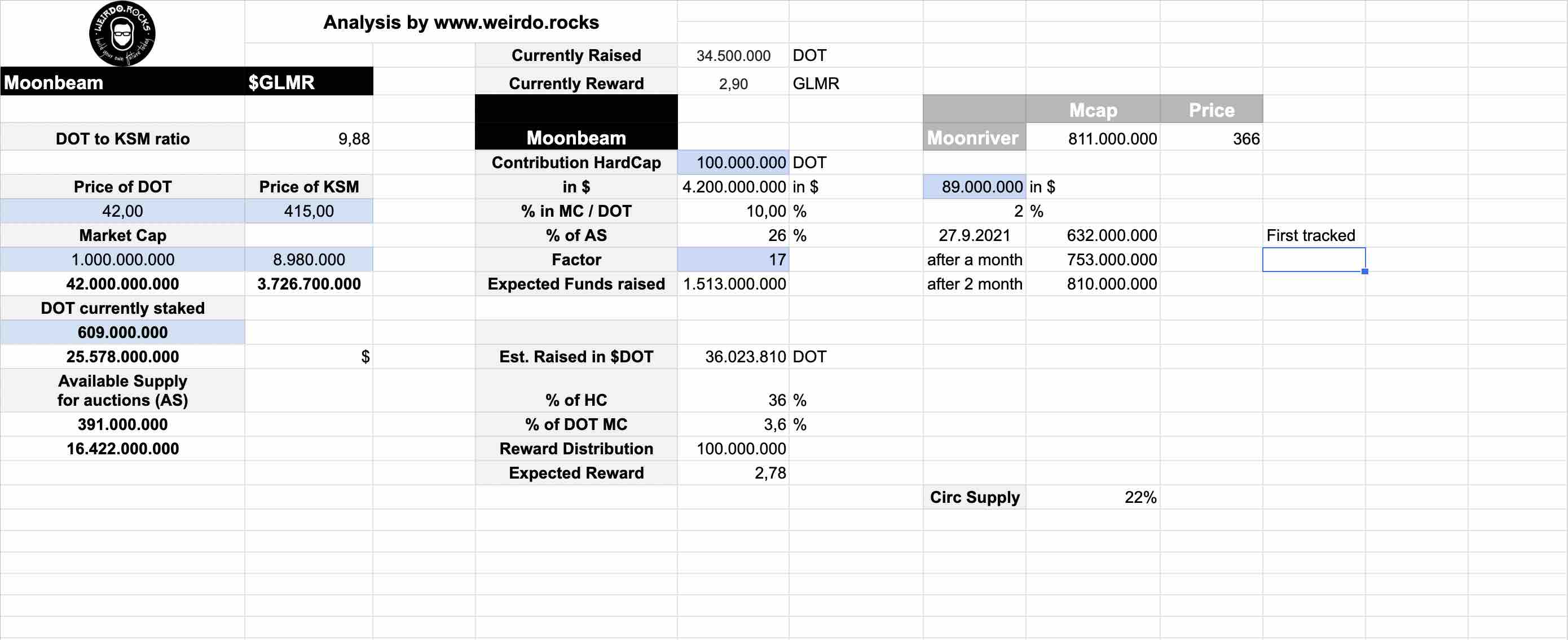Select the 'Currently Raised' label cell
Viewport: 1568px width, 640px height.
click(576, 55)
